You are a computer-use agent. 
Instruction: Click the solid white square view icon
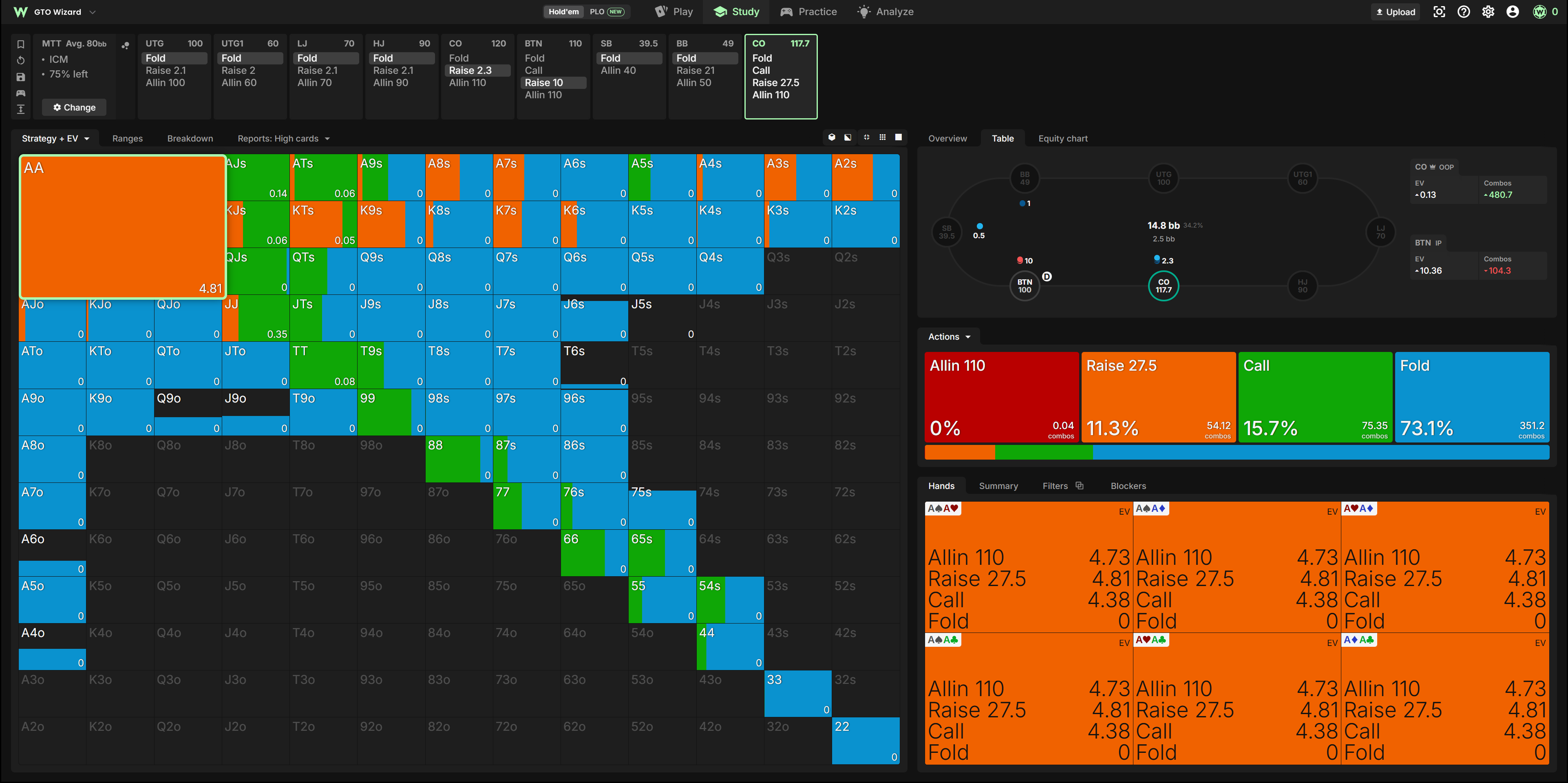pos(899,137)
